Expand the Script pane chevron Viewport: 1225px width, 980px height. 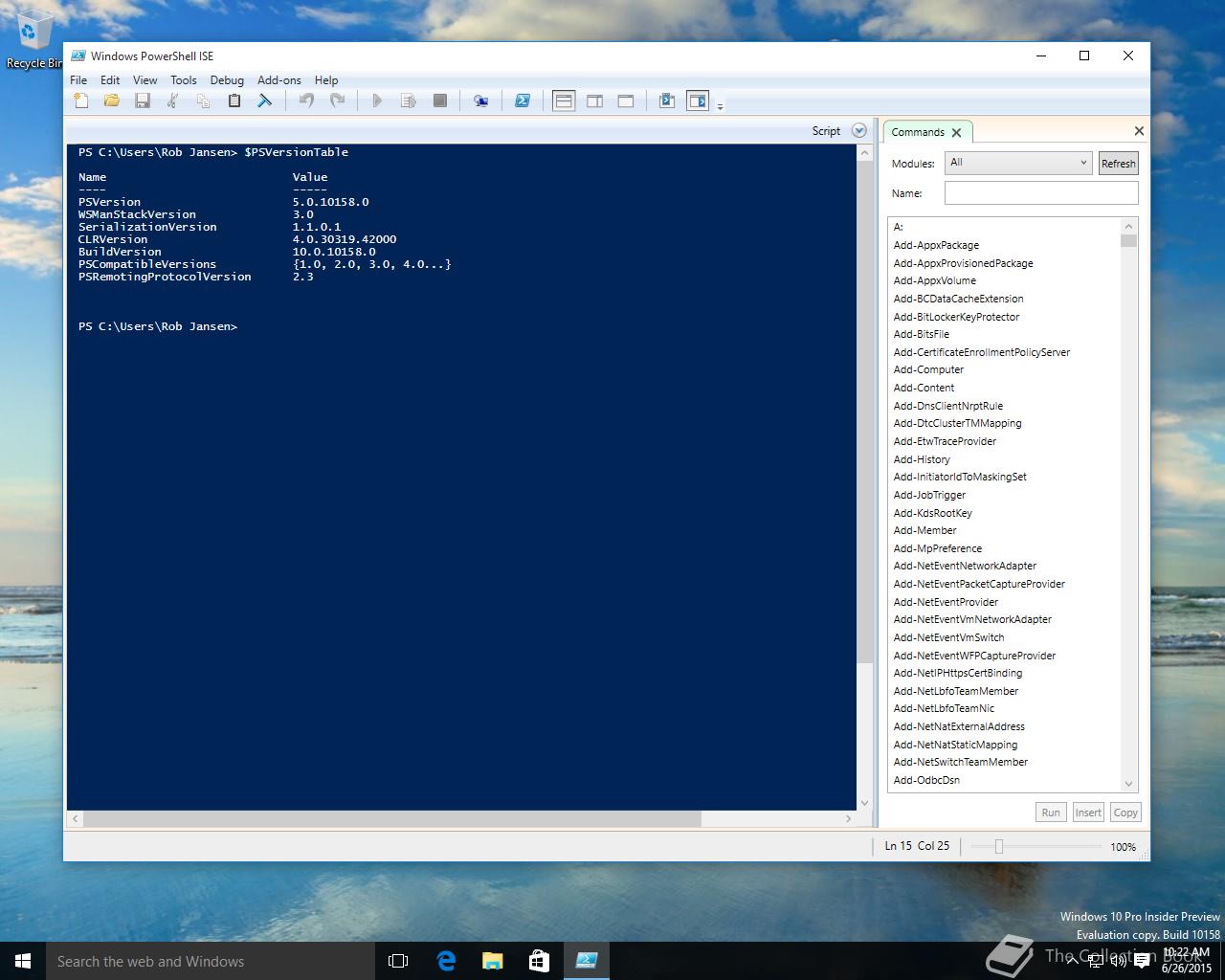(x=858, y=131)
